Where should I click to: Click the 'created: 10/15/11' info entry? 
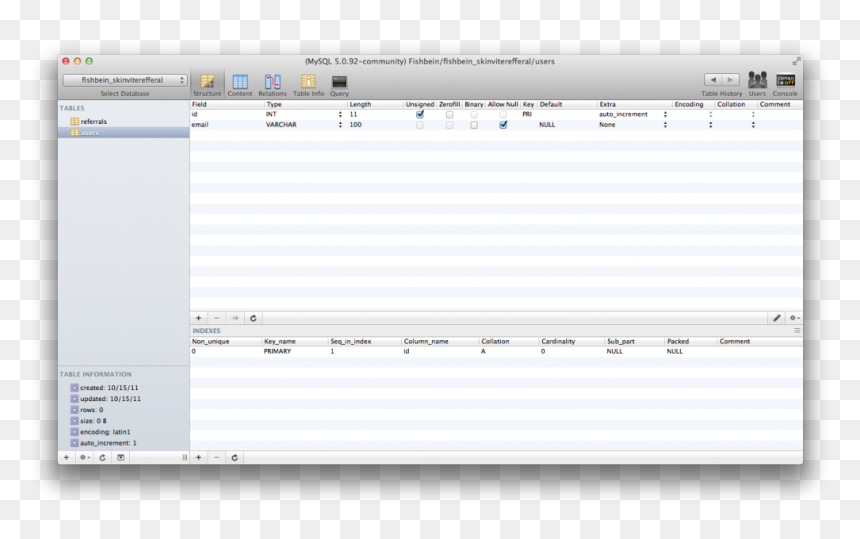tap(109, 388)
